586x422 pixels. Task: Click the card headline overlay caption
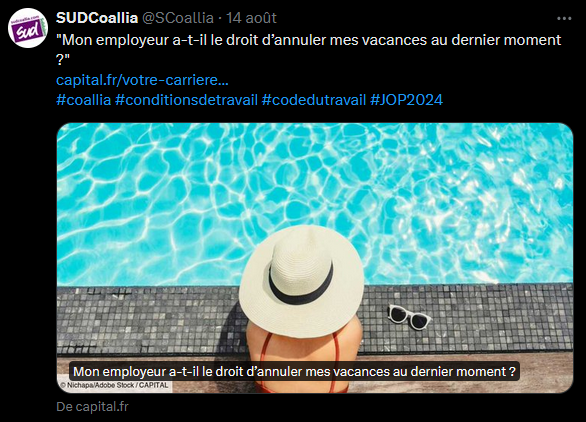294,372
